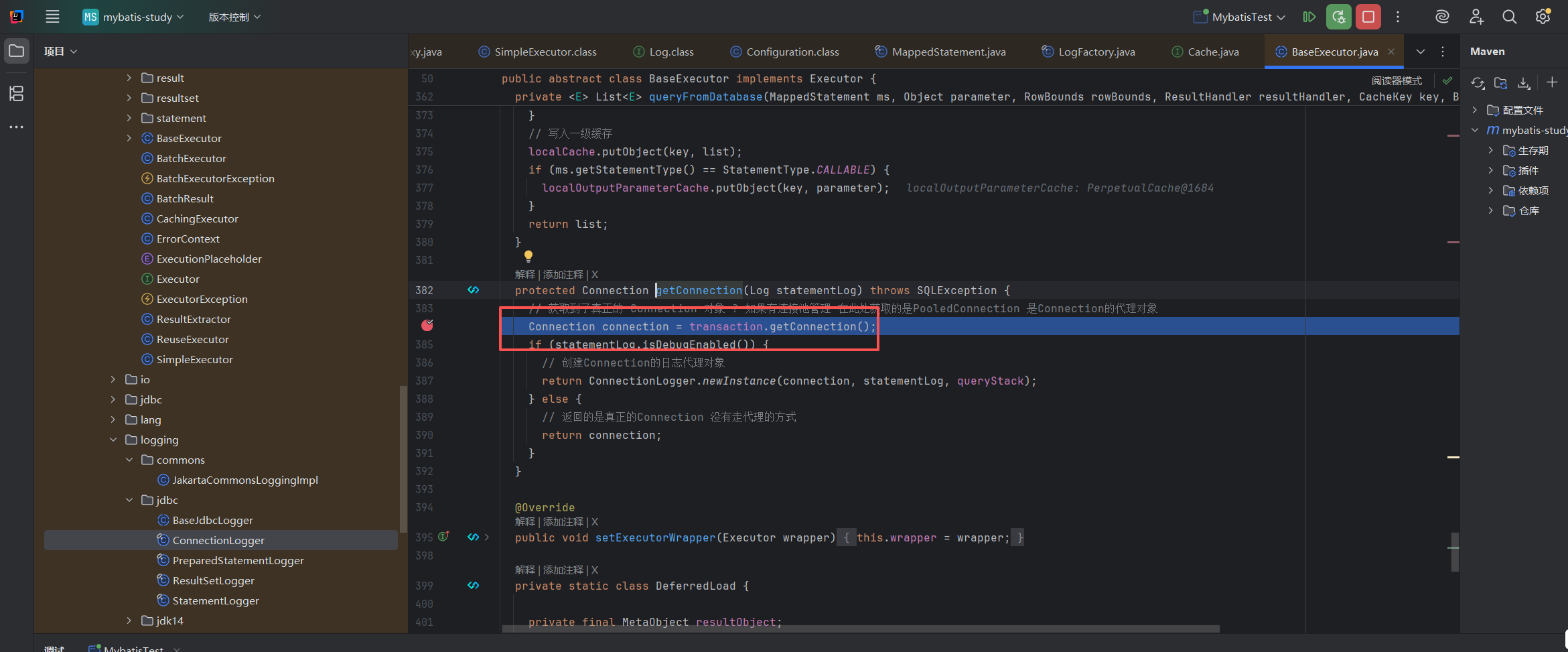Add a Maven project with plus
The height and width of the screenshot is (652, 1568).
click(x=1552, y=82)
